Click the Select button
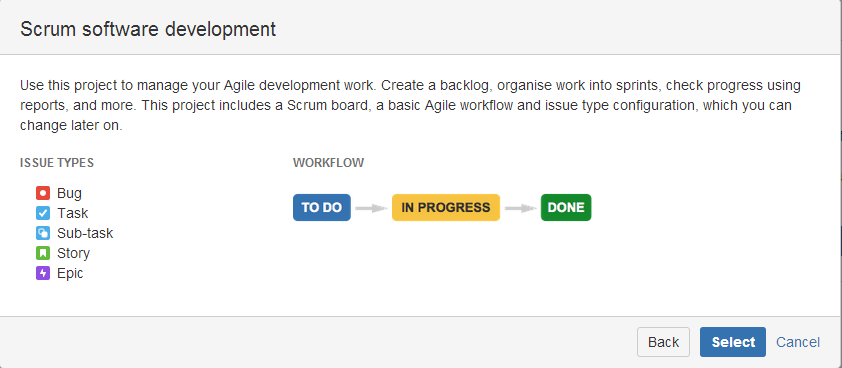Screen dimensions: 842x368 pyautogui.click(x=733, y=342)
